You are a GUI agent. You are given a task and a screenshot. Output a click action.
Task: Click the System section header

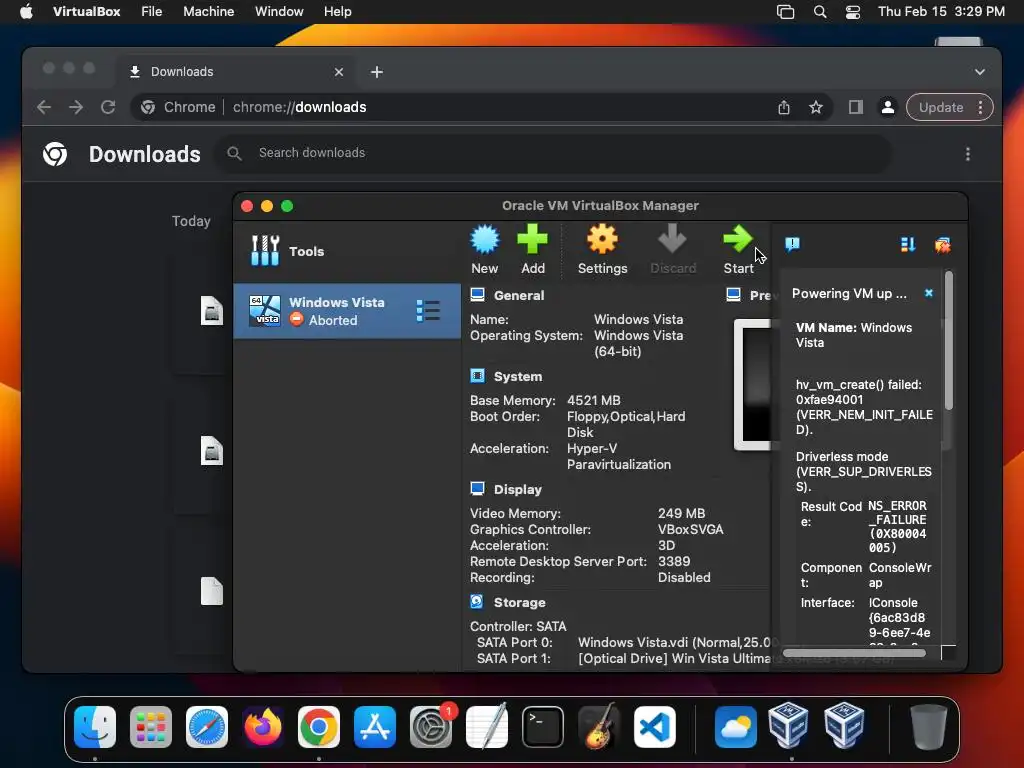(518, 376)
